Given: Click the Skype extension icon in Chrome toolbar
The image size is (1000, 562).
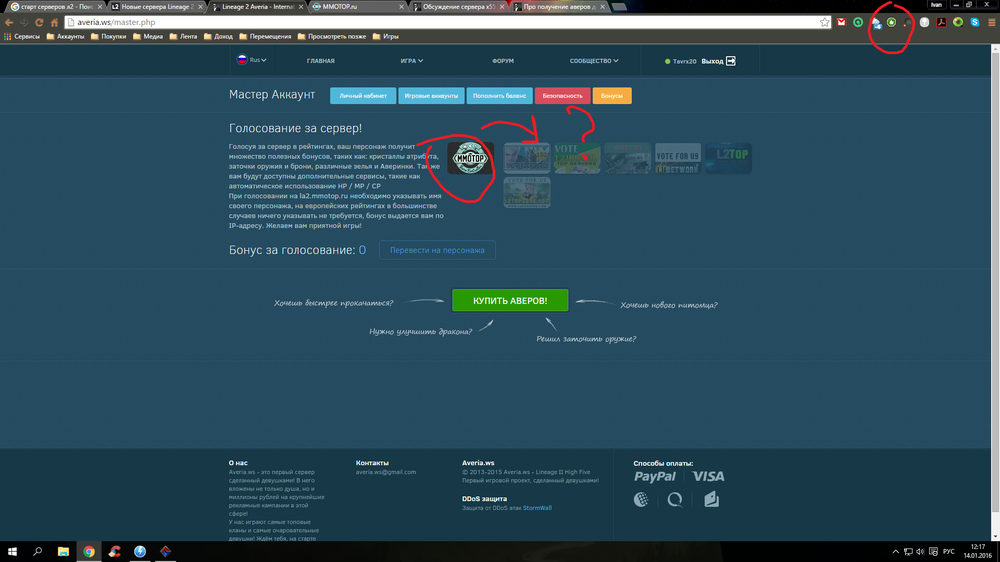Looking at the screenshot, I should coord(973,21).
